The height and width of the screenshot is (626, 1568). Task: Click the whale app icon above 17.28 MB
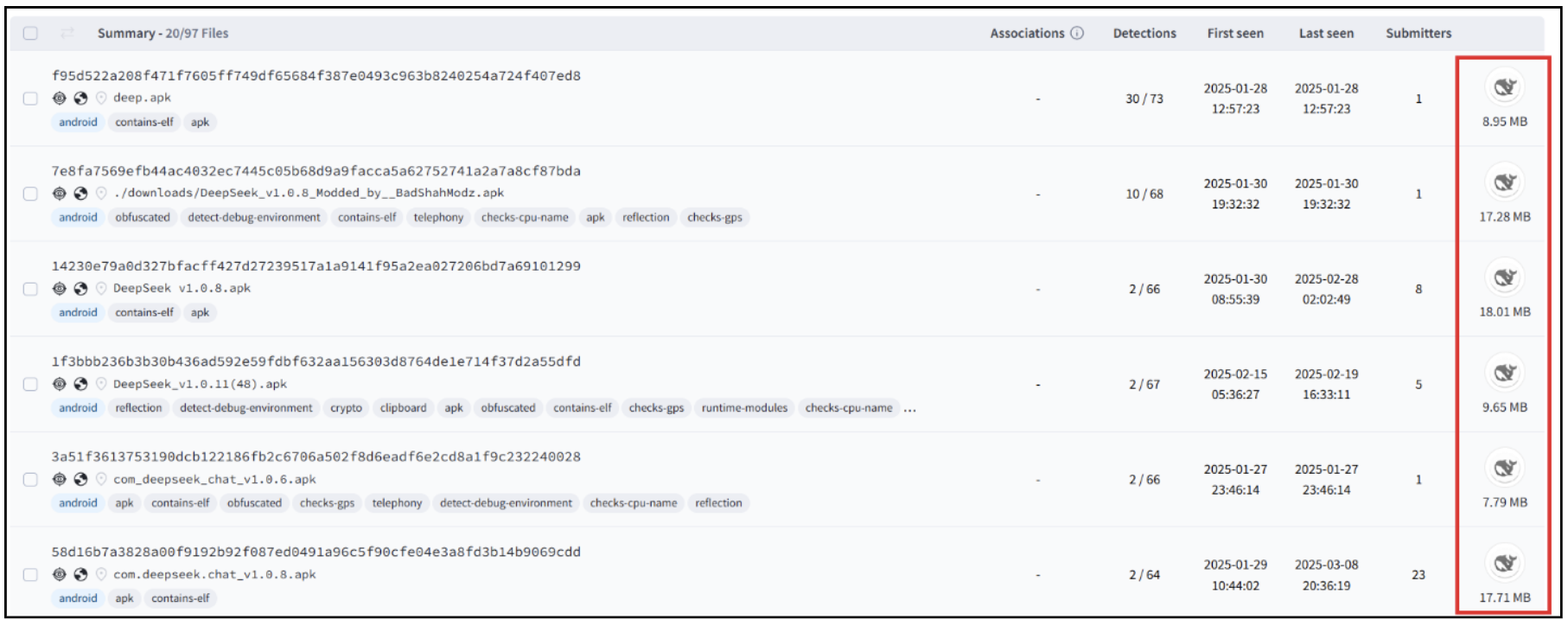point(1504,182)
